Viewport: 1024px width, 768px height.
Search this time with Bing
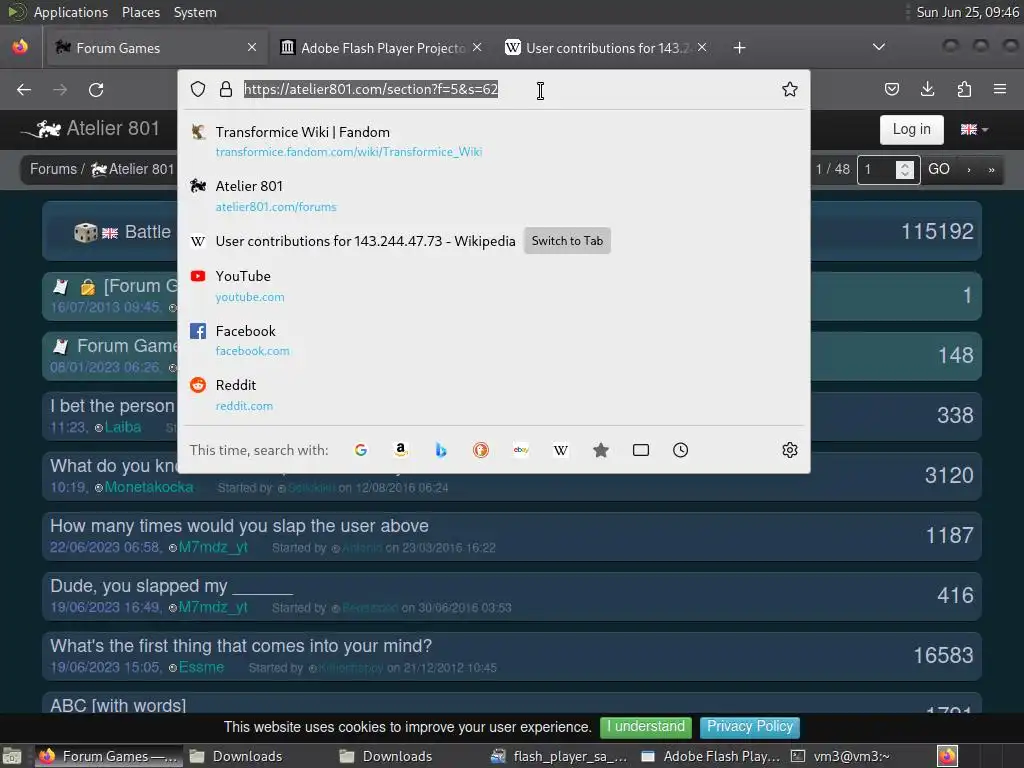[441, 450]
